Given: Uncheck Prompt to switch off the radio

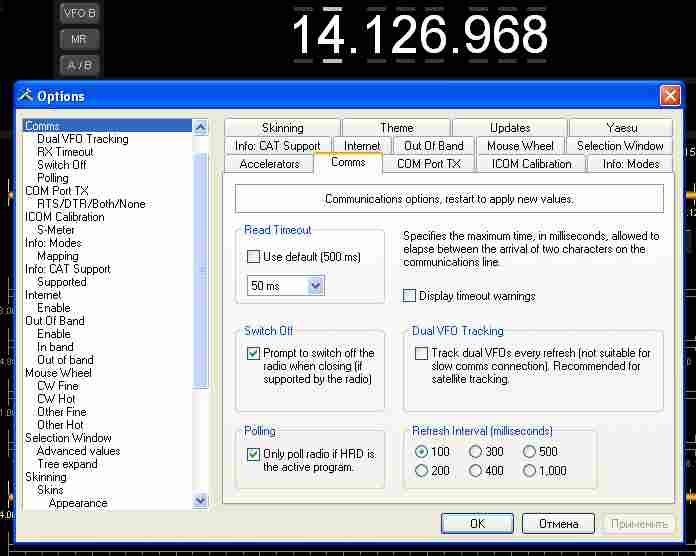Looking at the screenshot, I should tap(253, 353).
